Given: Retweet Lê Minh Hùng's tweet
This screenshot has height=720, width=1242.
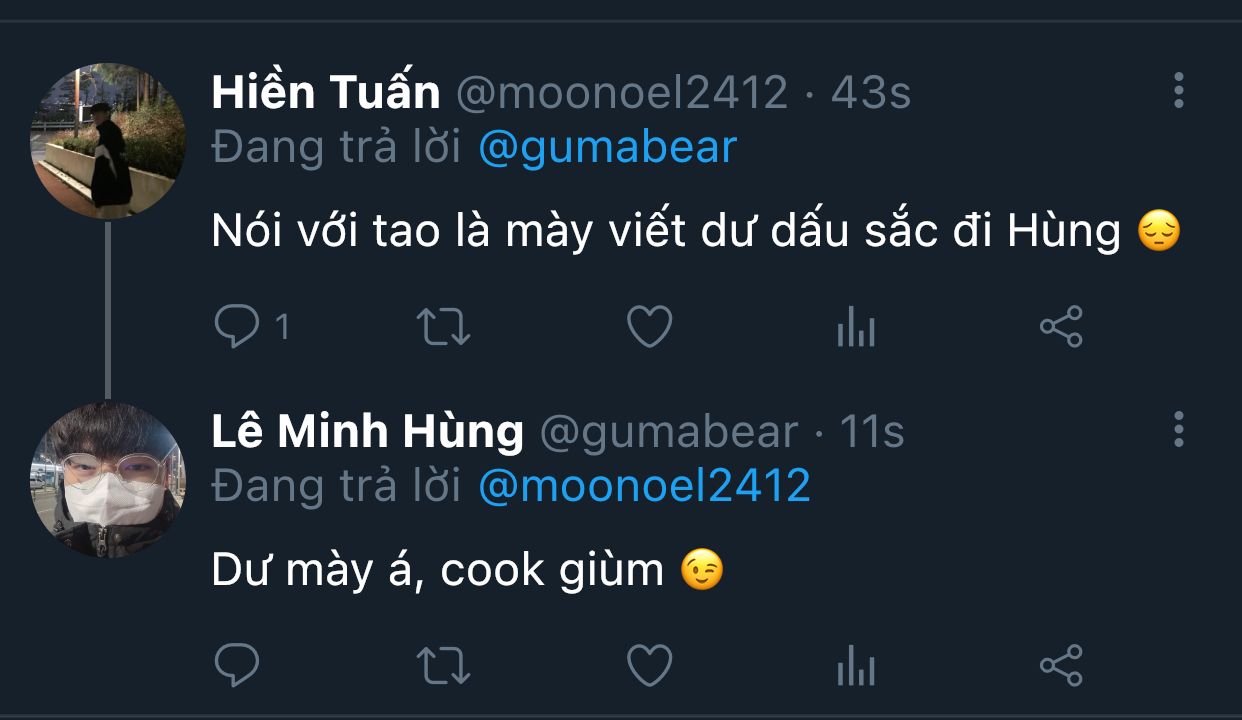Looking at the screenshot, I should click(443, 665).
